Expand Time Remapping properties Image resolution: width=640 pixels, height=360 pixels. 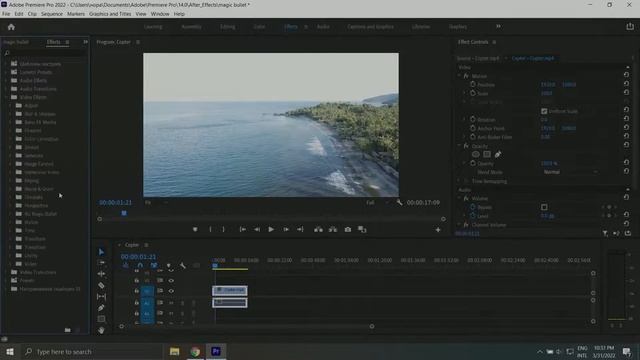(459, 181)
